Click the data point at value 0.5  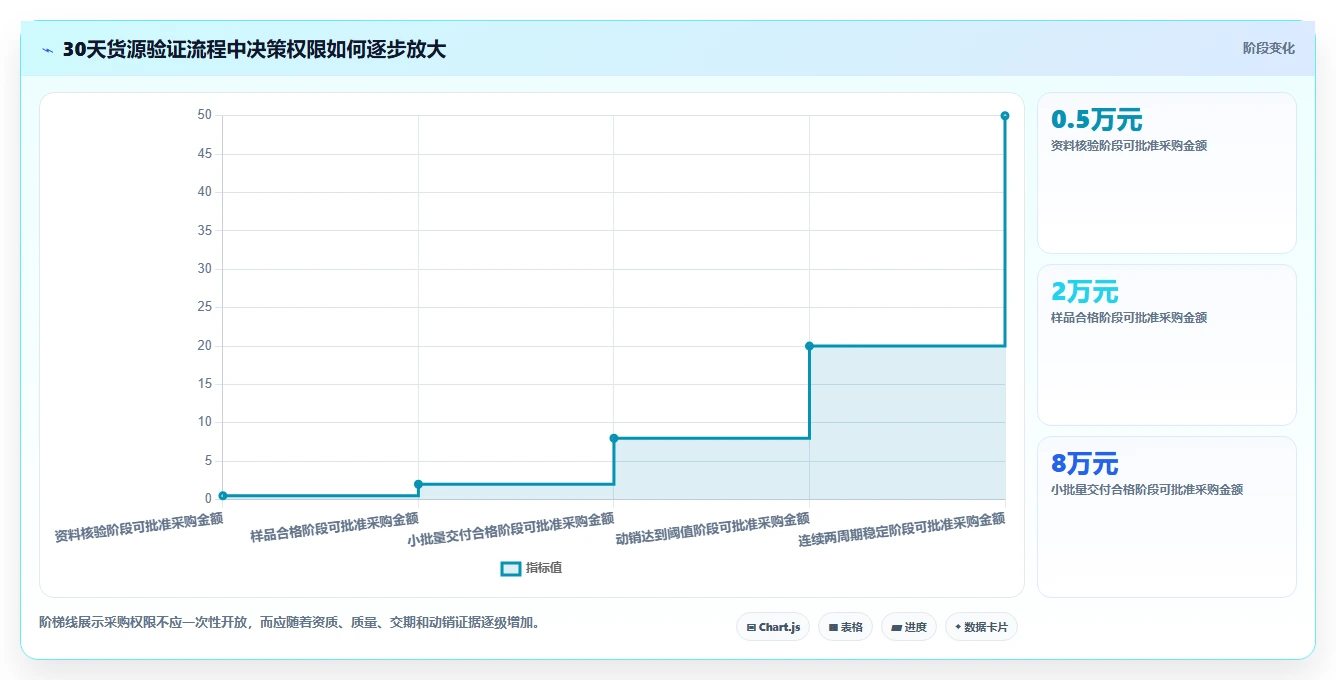click(222, 495)
